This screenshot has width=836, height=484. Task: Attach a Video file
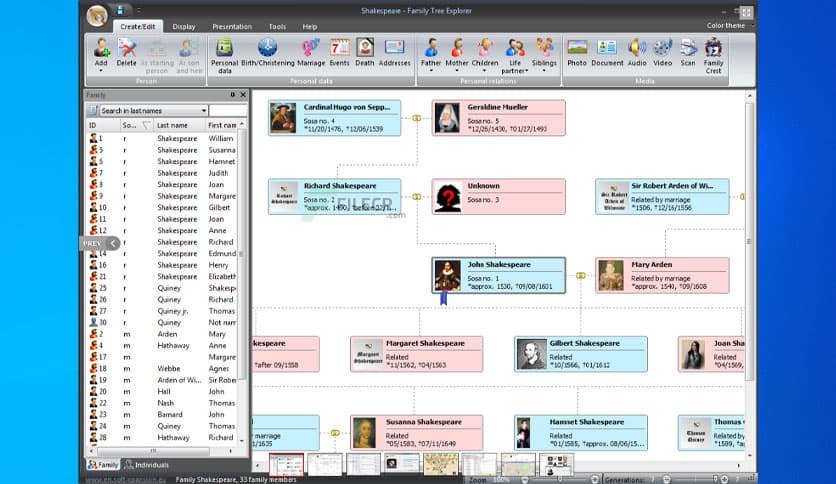(x=663, y=52)
